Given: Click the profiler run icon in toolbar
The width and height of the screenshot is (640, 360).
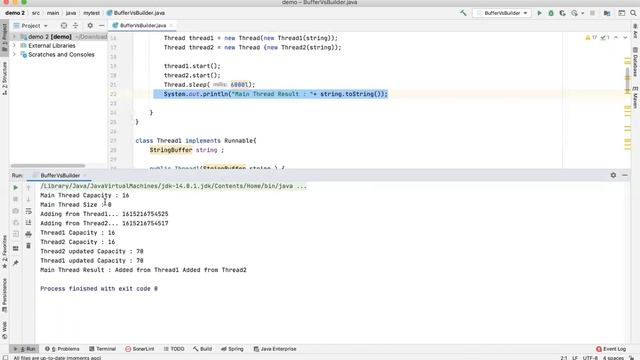Looking at the screenshot, I should pyautogui.click(x=574, y=13).
